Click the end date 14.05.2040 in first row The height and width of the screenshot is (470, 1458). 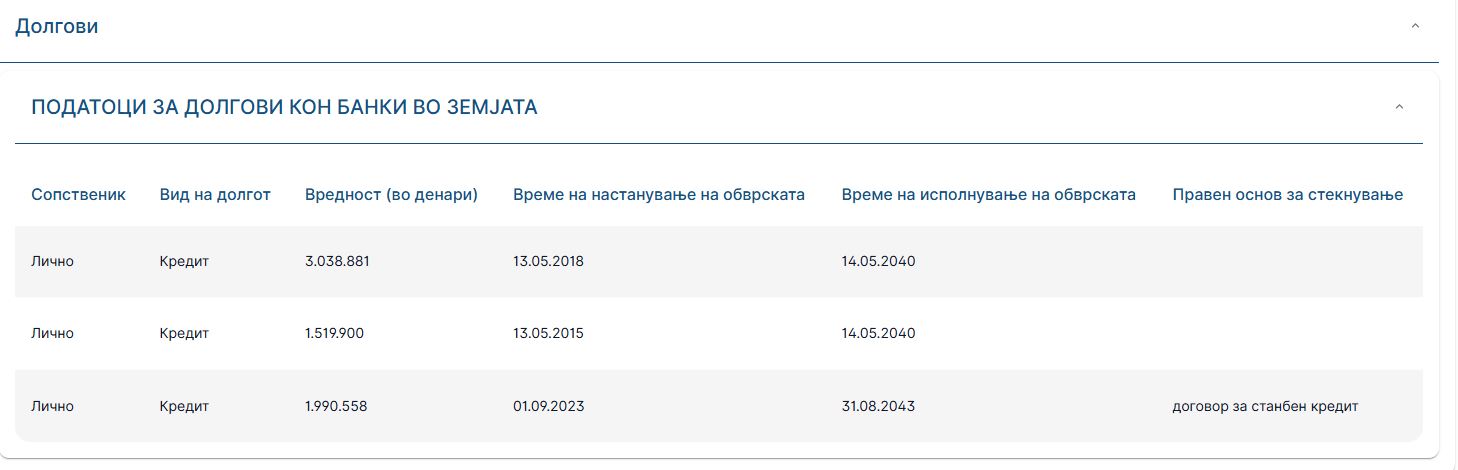[x=878, y=262]
